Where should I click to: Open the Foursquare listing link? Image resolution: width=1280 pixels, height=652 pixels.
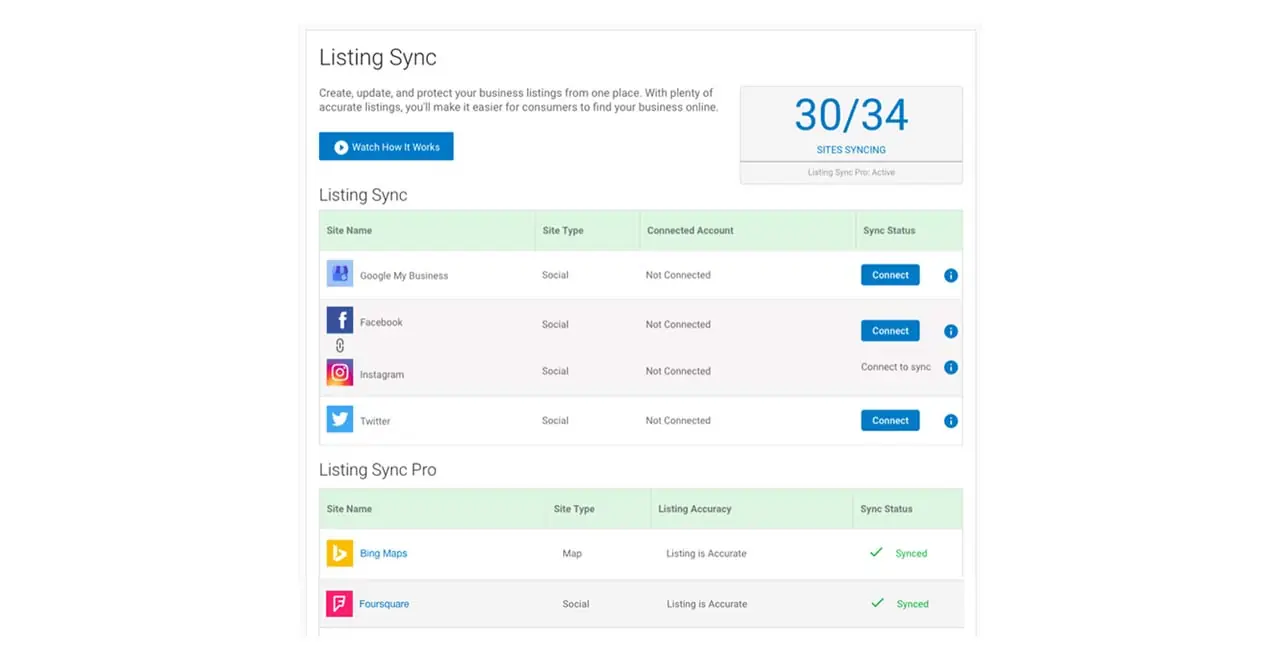tap(384, 604)
